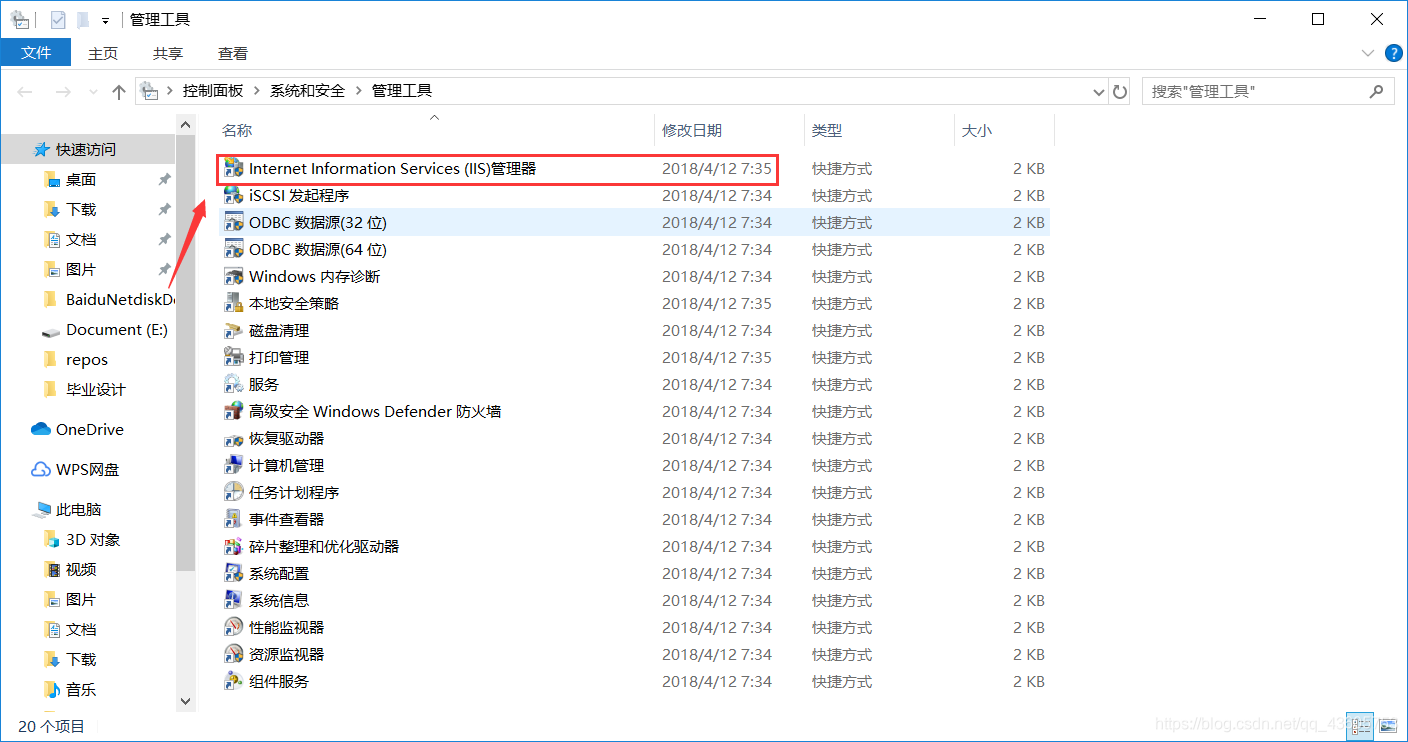
Task: Click the Properties quick access toolbar icon
Action: click(58, 19)
